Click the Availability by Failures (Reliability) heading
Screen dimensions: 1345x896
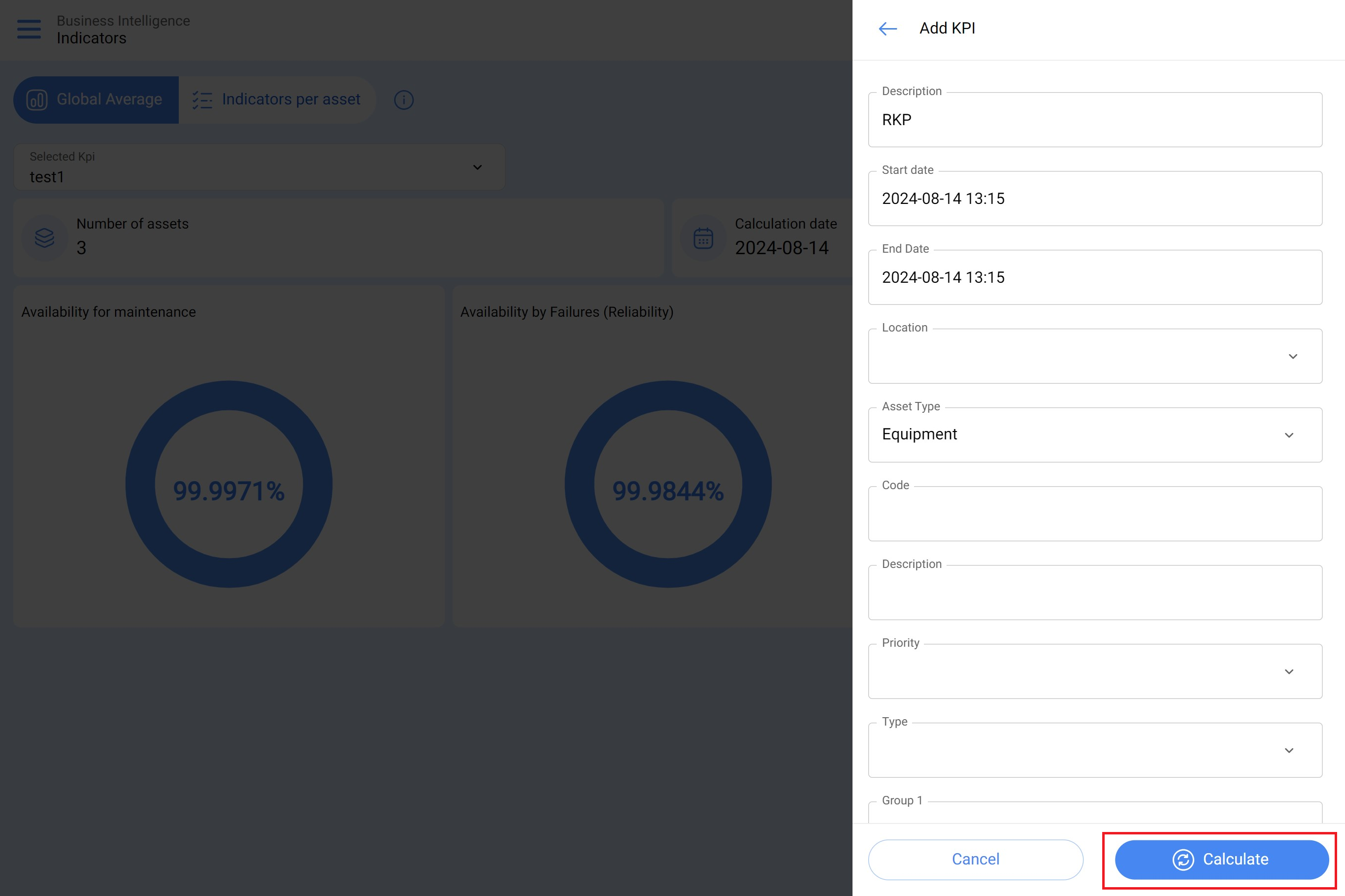pyautogui.click(x=567, y=312)
